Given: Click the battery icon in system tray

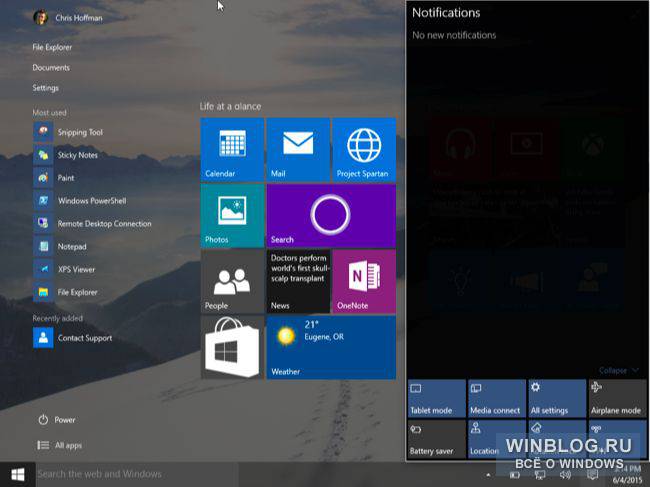Looking at the screenshot, I should coord(515,475).
